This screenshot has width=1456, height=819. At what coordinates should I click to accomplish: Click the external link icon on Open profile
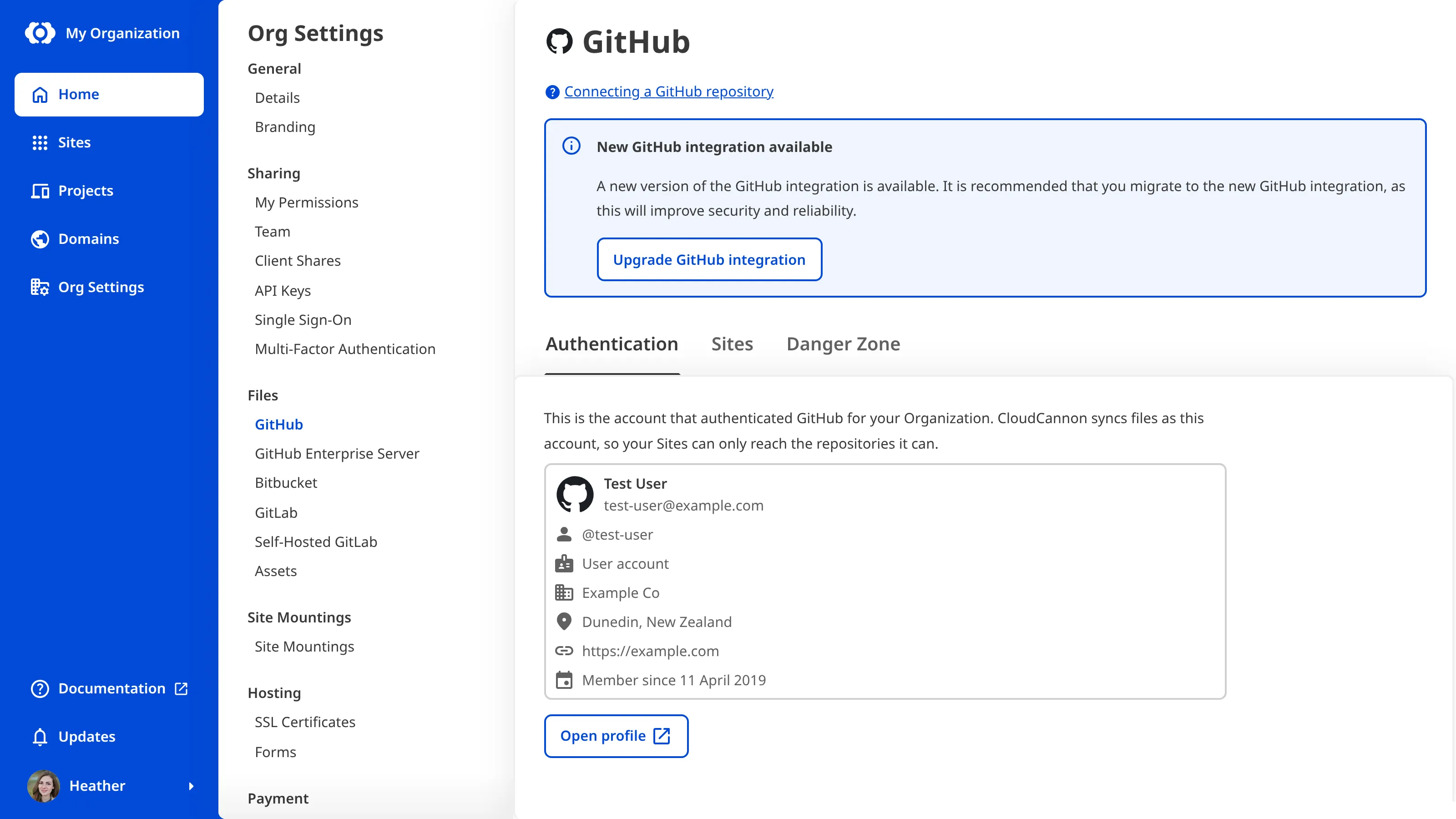click(x=661, y=735)
